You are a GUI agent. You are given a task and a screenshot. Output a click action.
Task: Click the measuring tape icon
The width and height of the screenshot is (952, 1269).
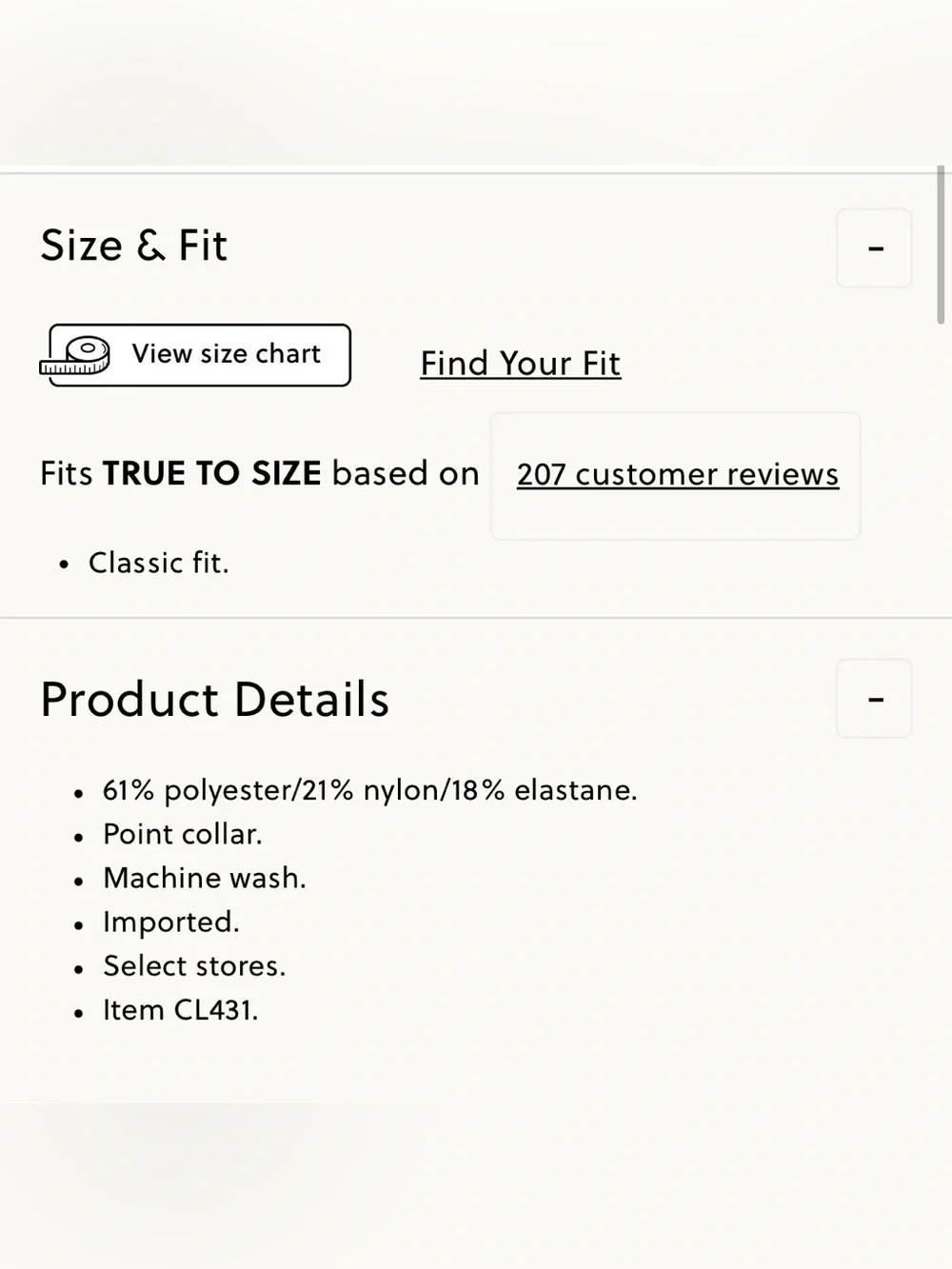[x=75, y=356]
